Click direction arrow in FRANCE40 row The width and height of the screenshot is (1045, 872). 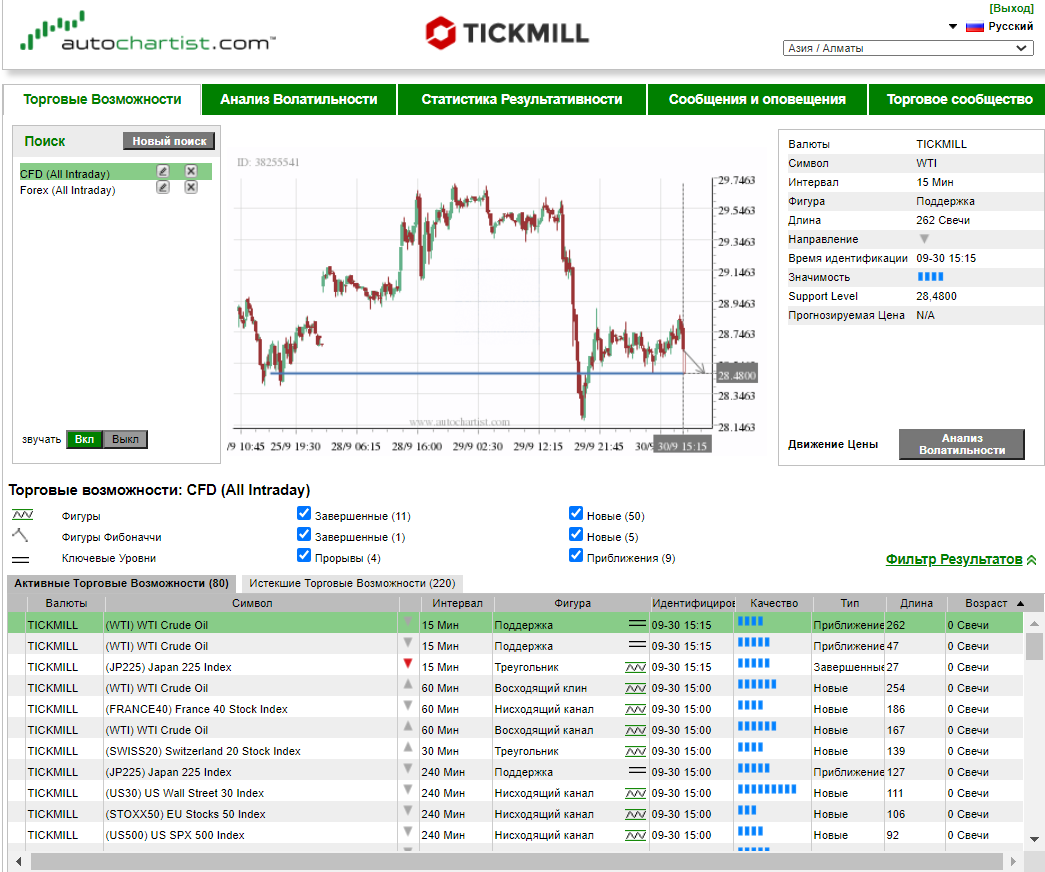[x=408, y=705]
